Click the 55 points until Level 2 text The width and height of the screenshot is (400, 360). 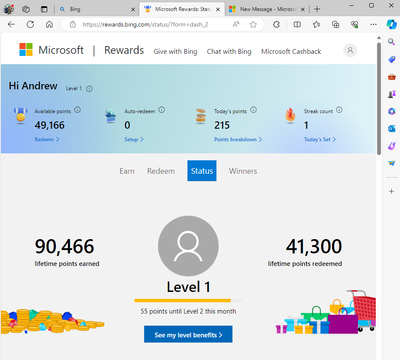[x=188, y=311]
